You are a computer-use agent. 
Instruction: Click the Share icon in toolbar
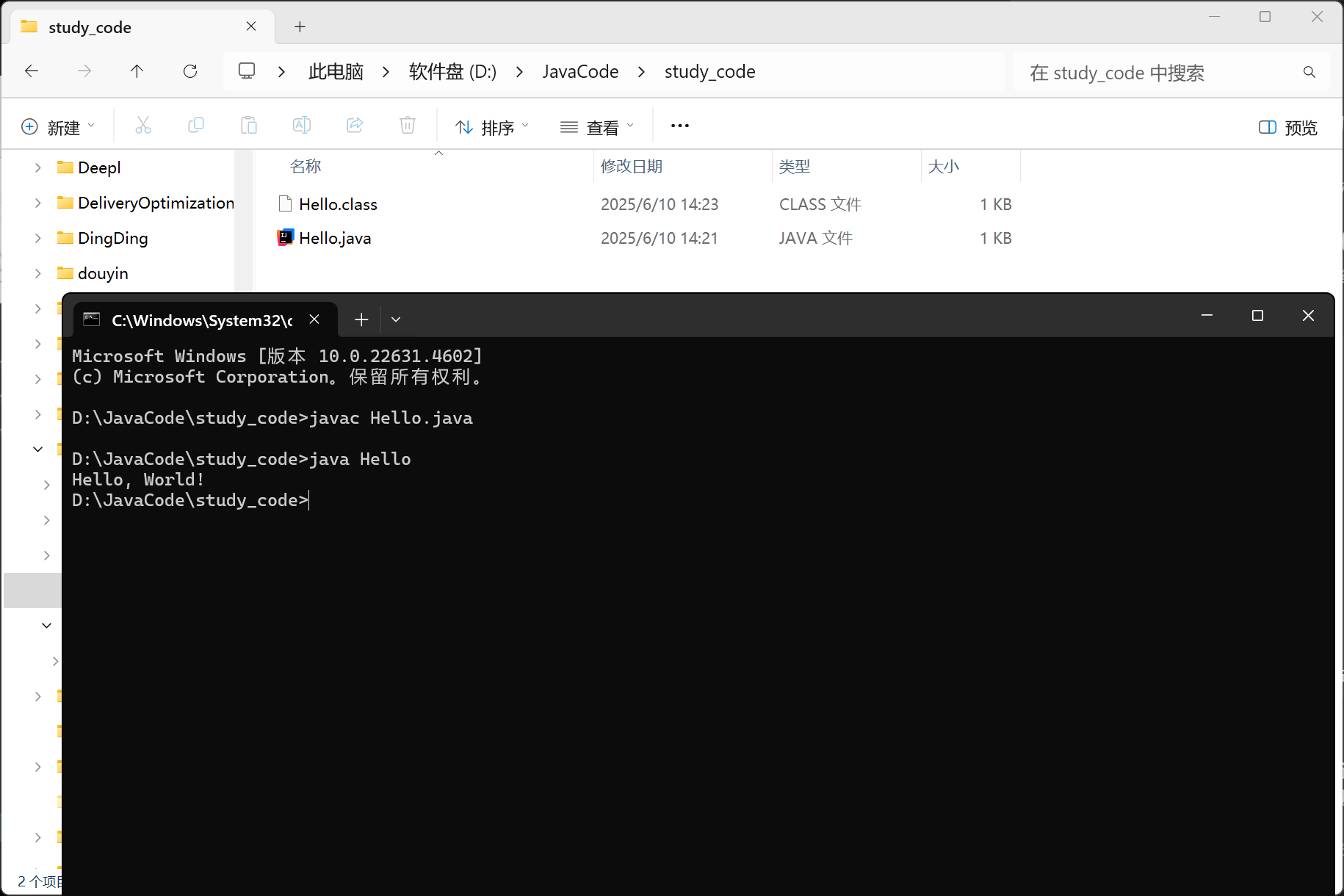pyautogui.click(x=355, y=126)
